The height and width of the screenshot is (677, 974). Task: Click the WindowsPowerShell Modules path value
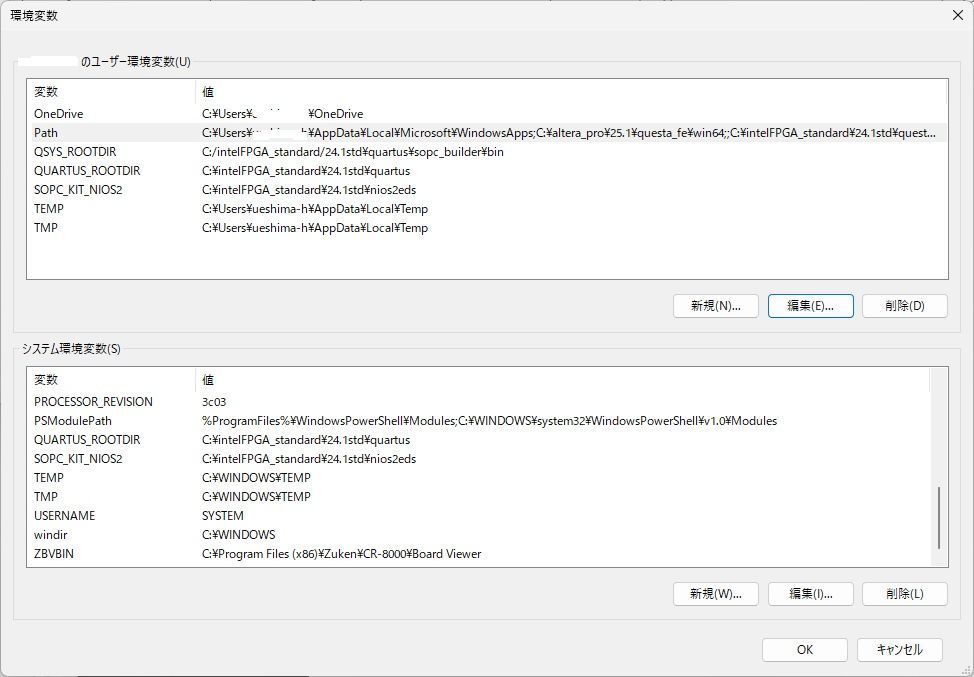(489, 420)
